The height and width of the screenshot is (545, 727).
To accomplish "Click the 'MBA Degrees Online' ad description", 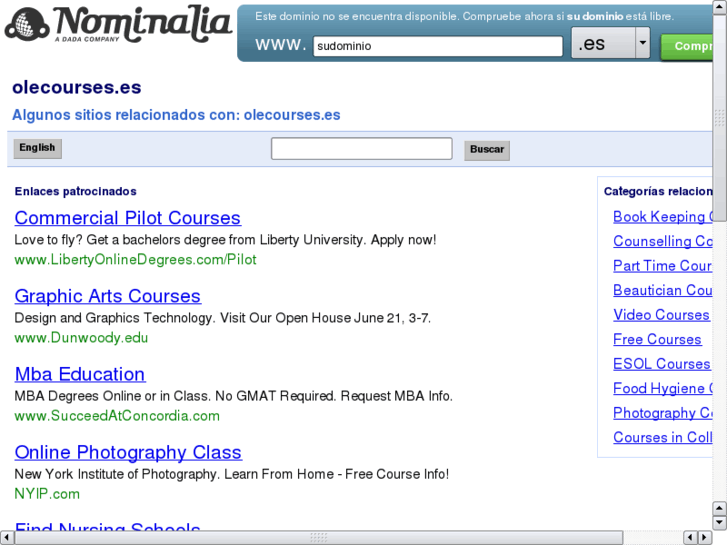I will pyautogui.click(x=233, y=397).
